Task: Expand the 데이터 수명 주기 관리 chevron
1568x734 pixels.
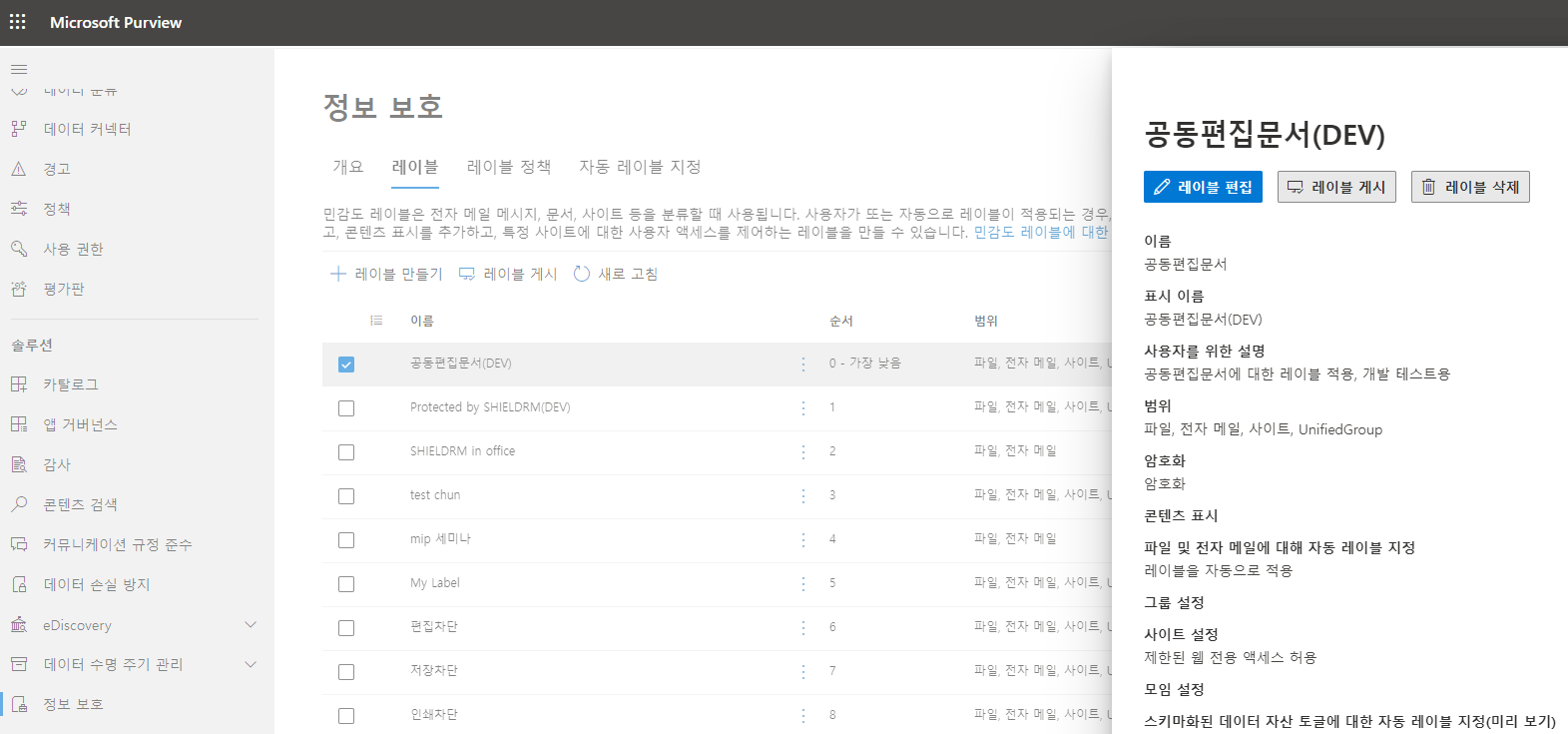Action: [251, 664]
